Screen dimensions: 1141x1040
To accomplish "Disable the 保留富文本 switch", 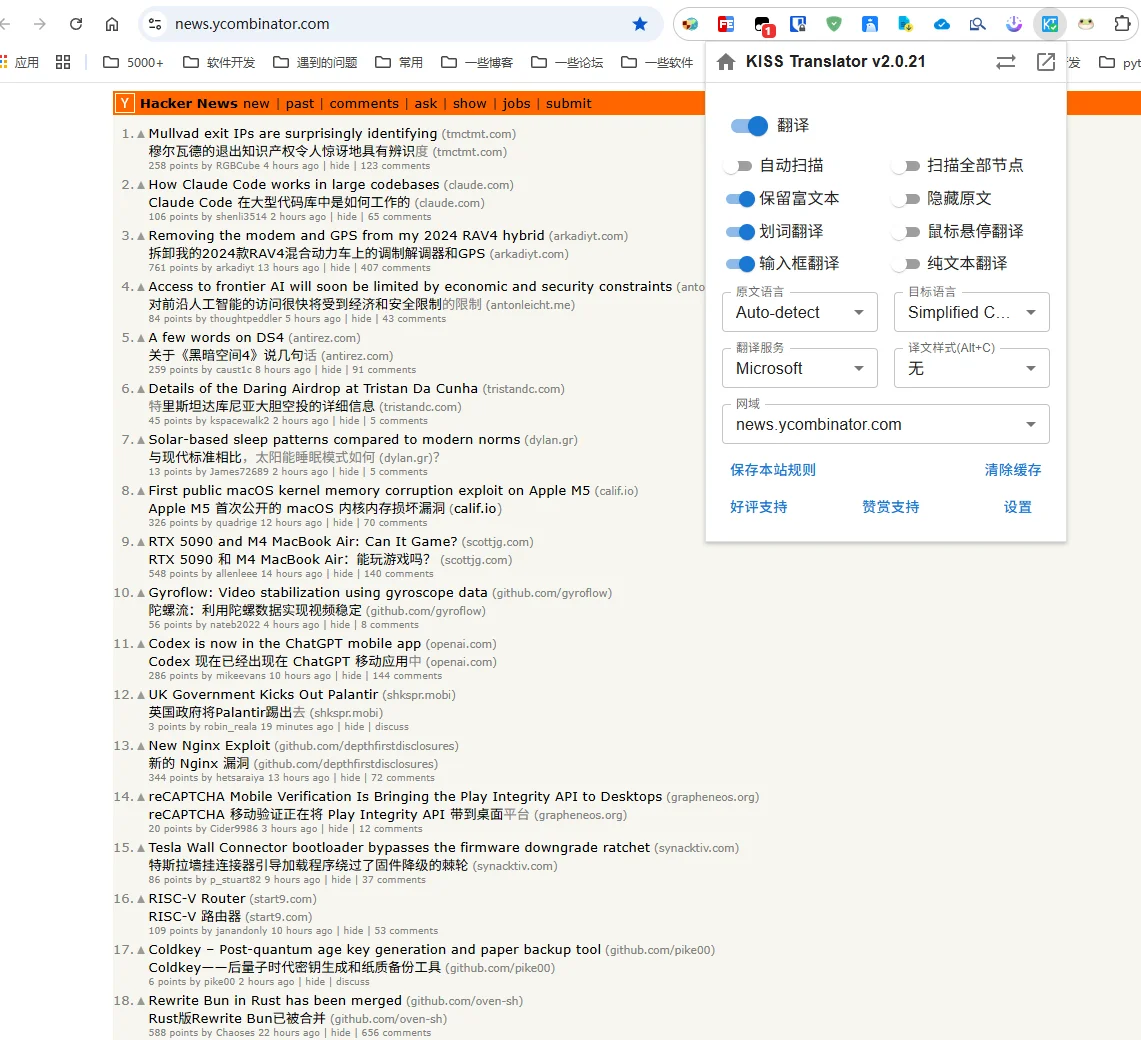I will click(x=740, y=199).
